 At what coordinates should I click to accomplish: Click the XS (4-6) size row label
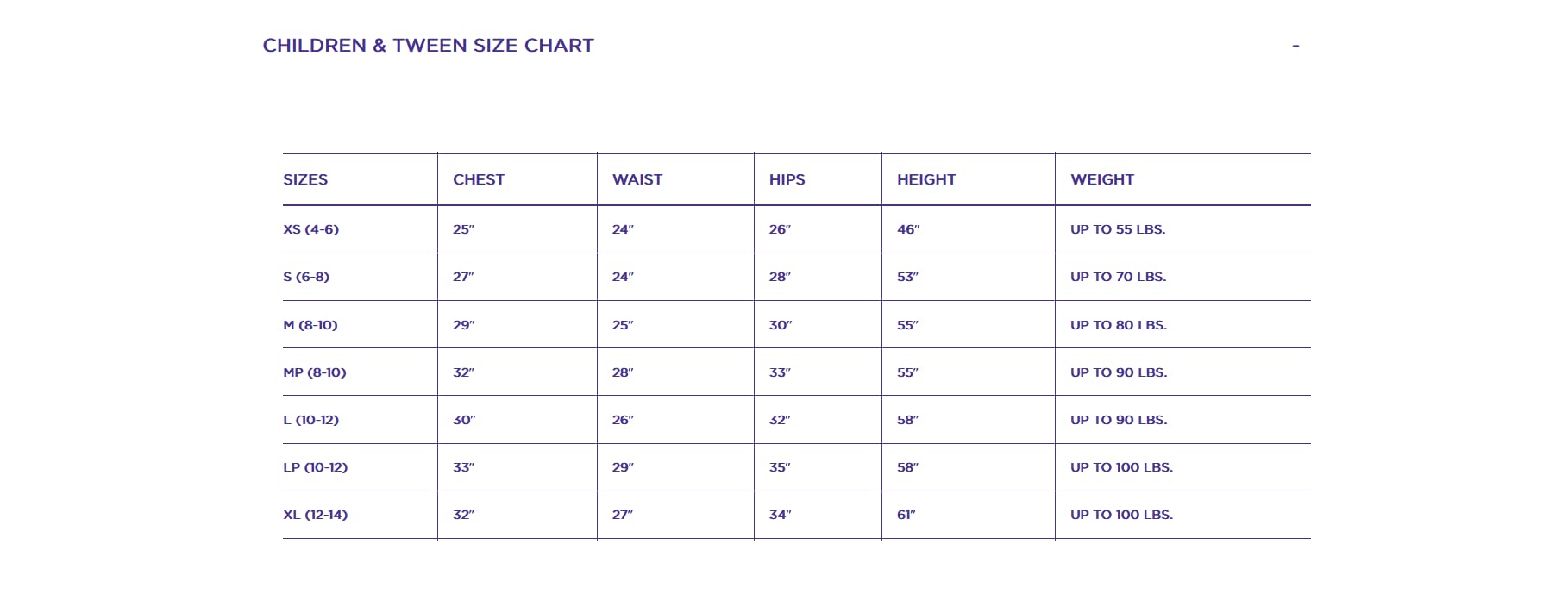311,229
